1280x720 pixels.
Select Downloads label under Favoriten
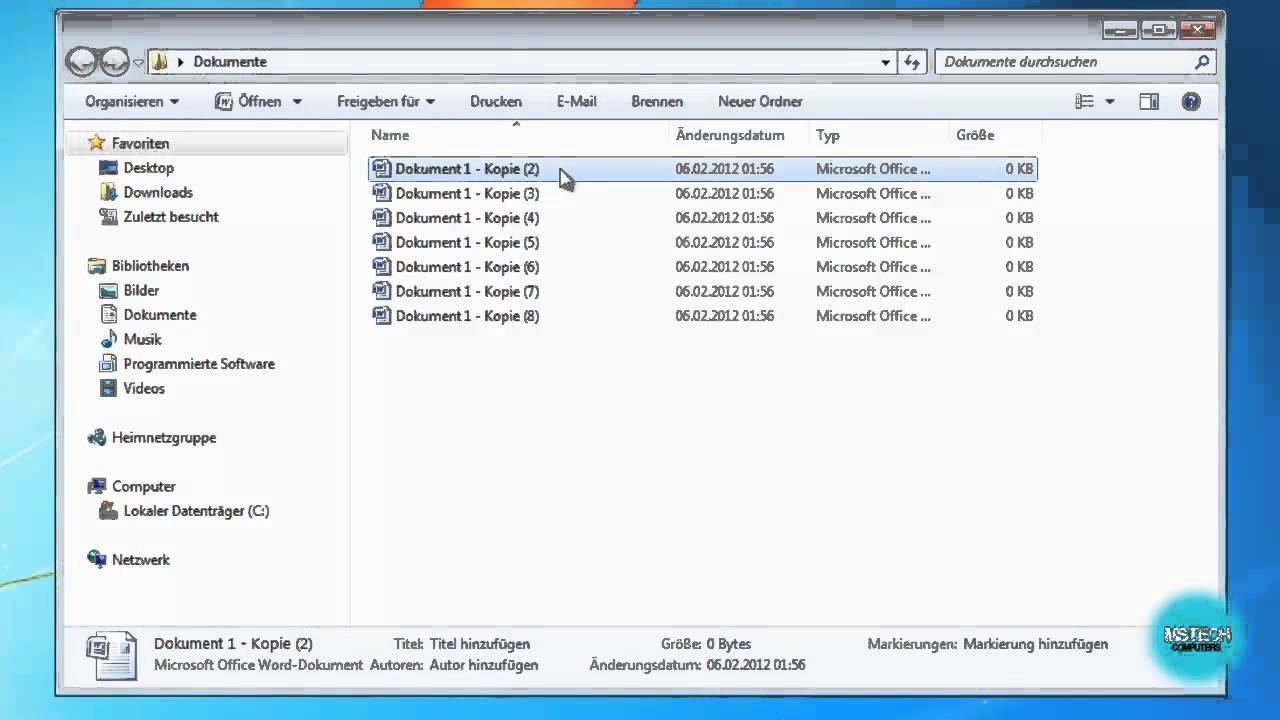[158, 192]
